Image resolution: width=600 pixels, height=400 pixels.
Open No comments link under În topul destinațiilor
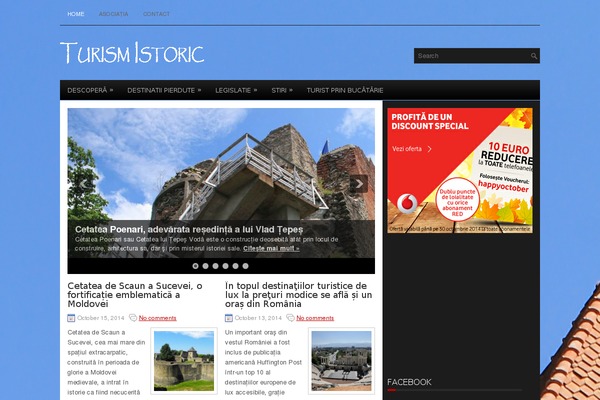tap(315, 318)
